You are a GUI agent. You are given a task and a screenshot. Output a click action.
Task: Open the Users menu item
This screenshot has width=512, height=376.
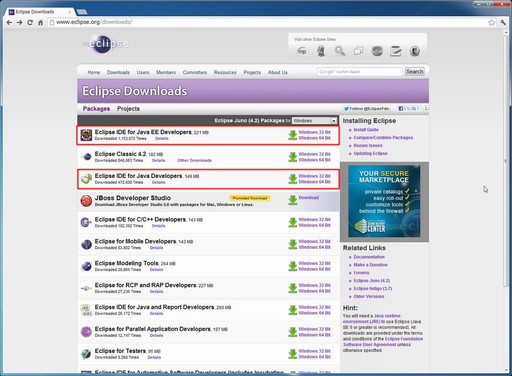[x=143, y=72]
